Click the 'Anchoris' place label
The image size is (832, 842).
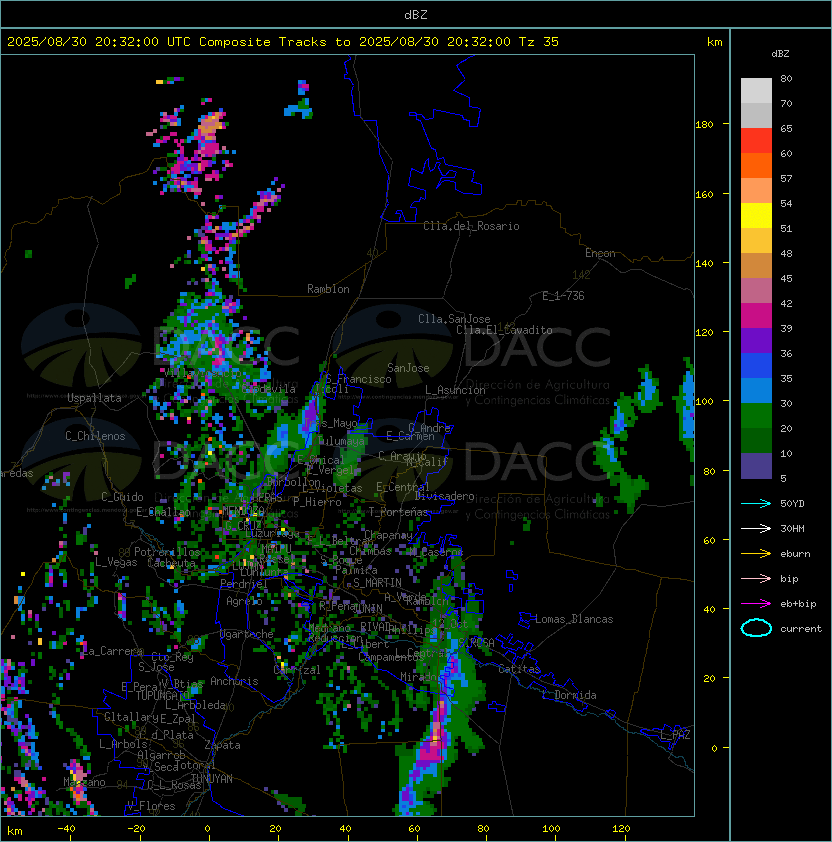(234, 681)
